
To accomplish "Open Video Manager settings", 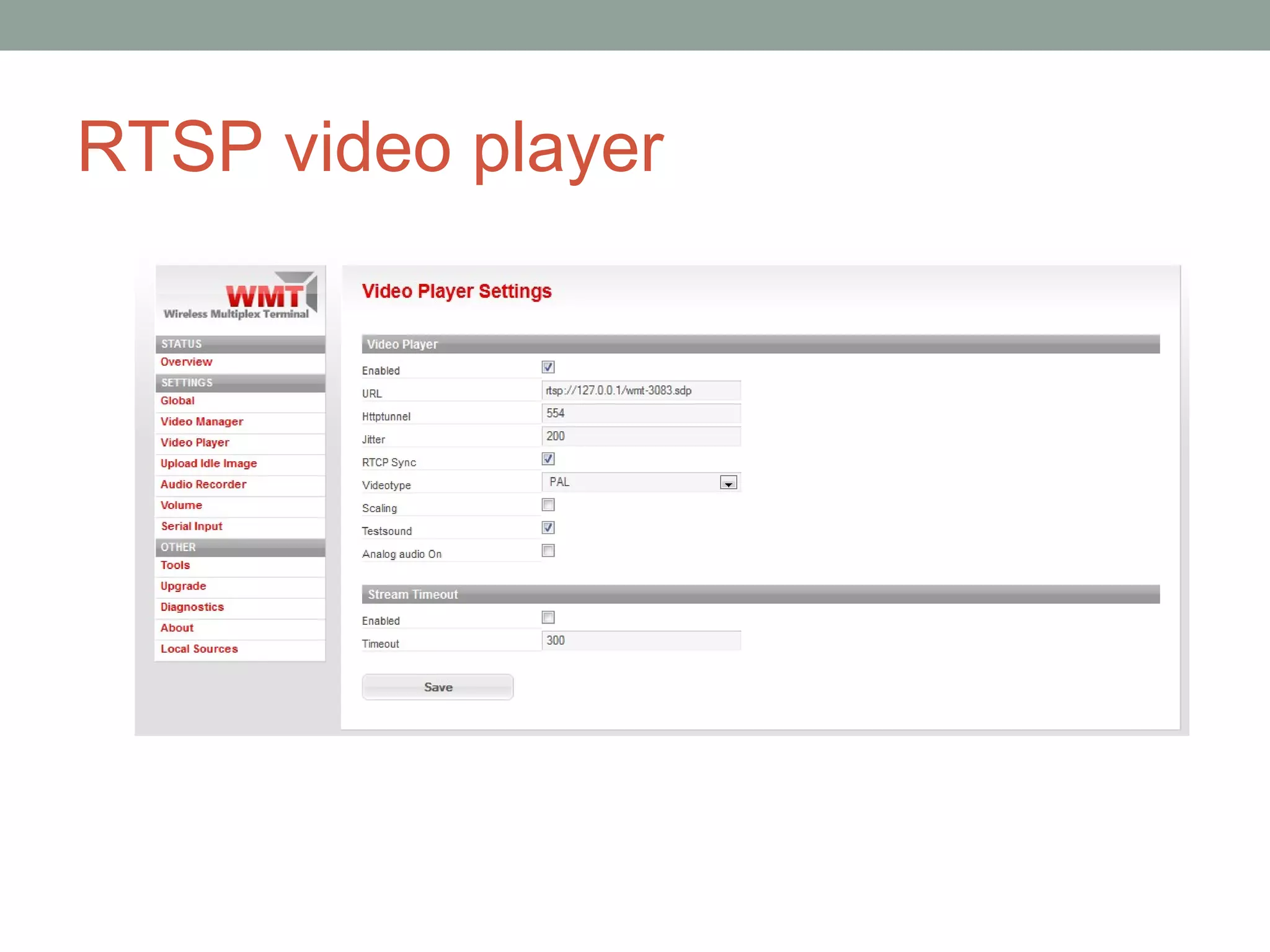I will tap(202, 422).
